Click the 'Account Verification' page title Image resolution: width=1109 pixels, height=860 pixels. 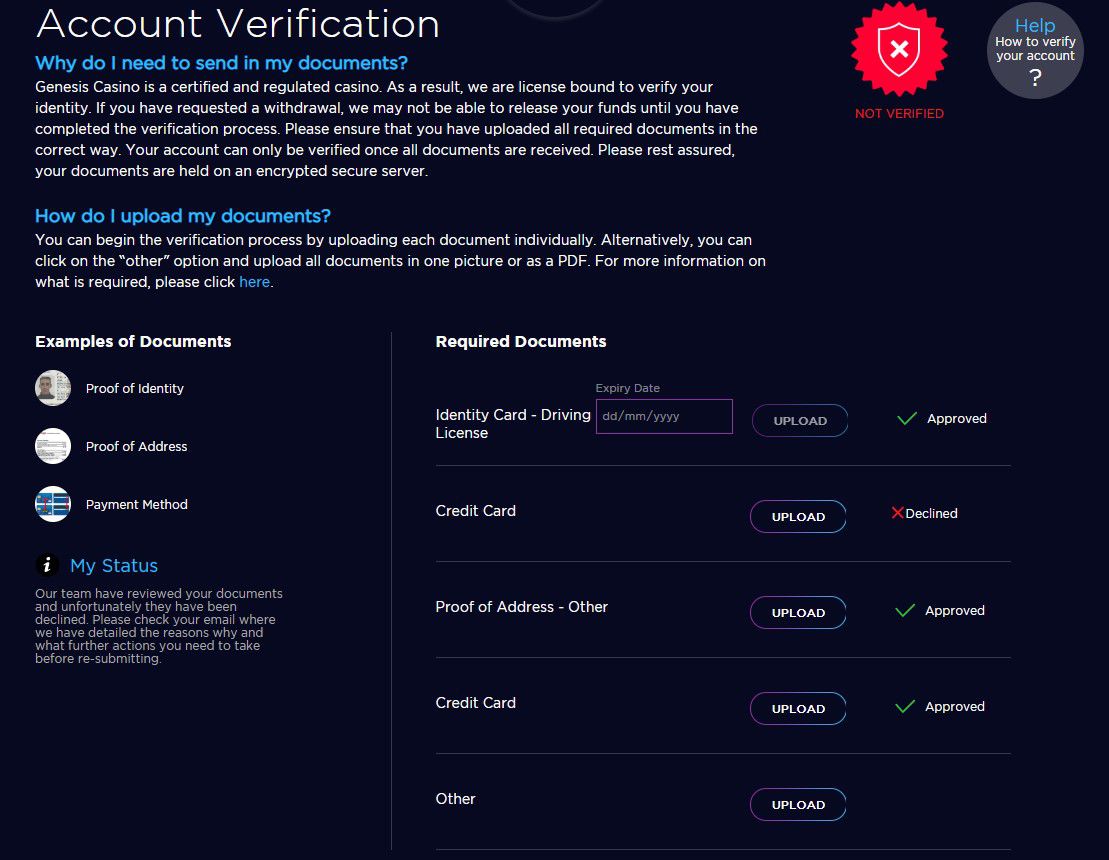point(238,23)
